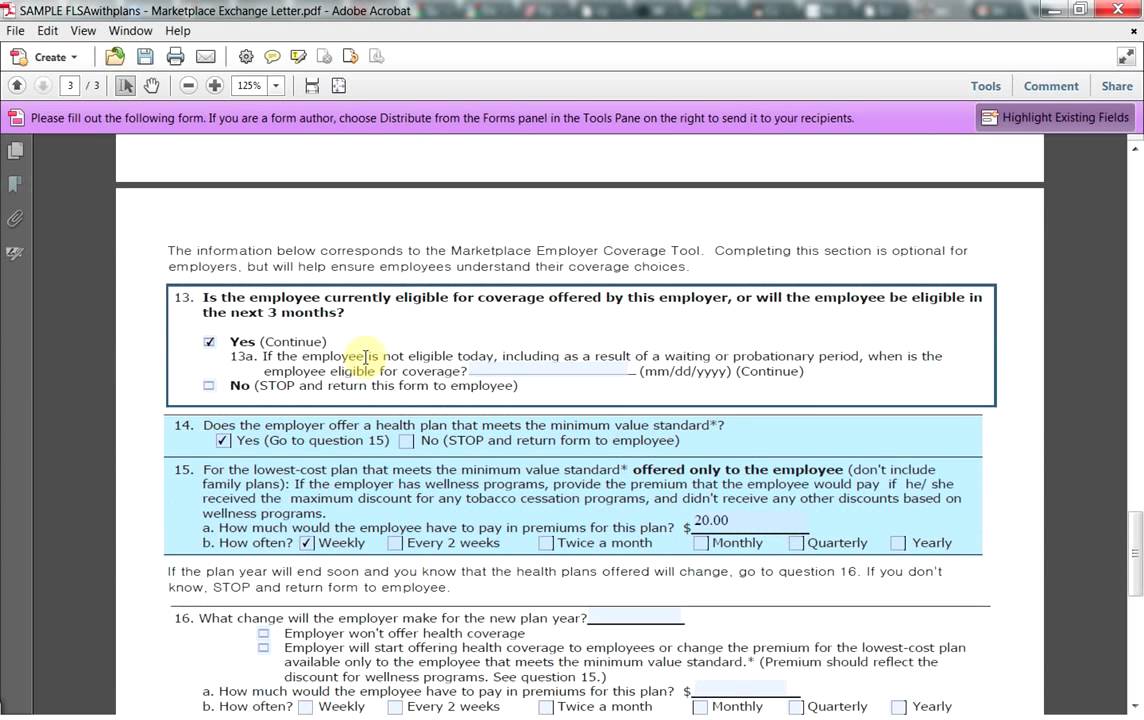Close the document with the menu bar x
Image resolution: width=1144 pixels, height=720 pixels.
click(x=1133, y=31)
